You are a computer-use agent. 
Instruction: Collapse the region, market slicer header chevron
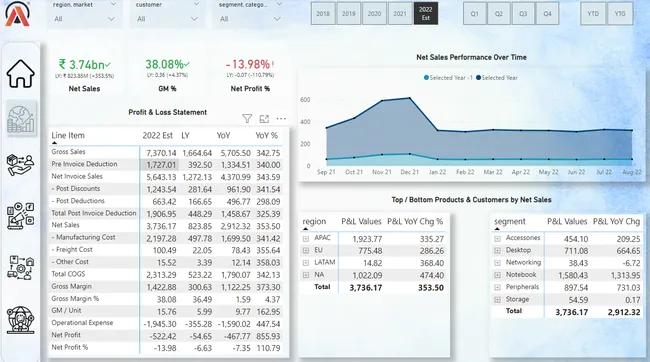click(x=113, y=5)
